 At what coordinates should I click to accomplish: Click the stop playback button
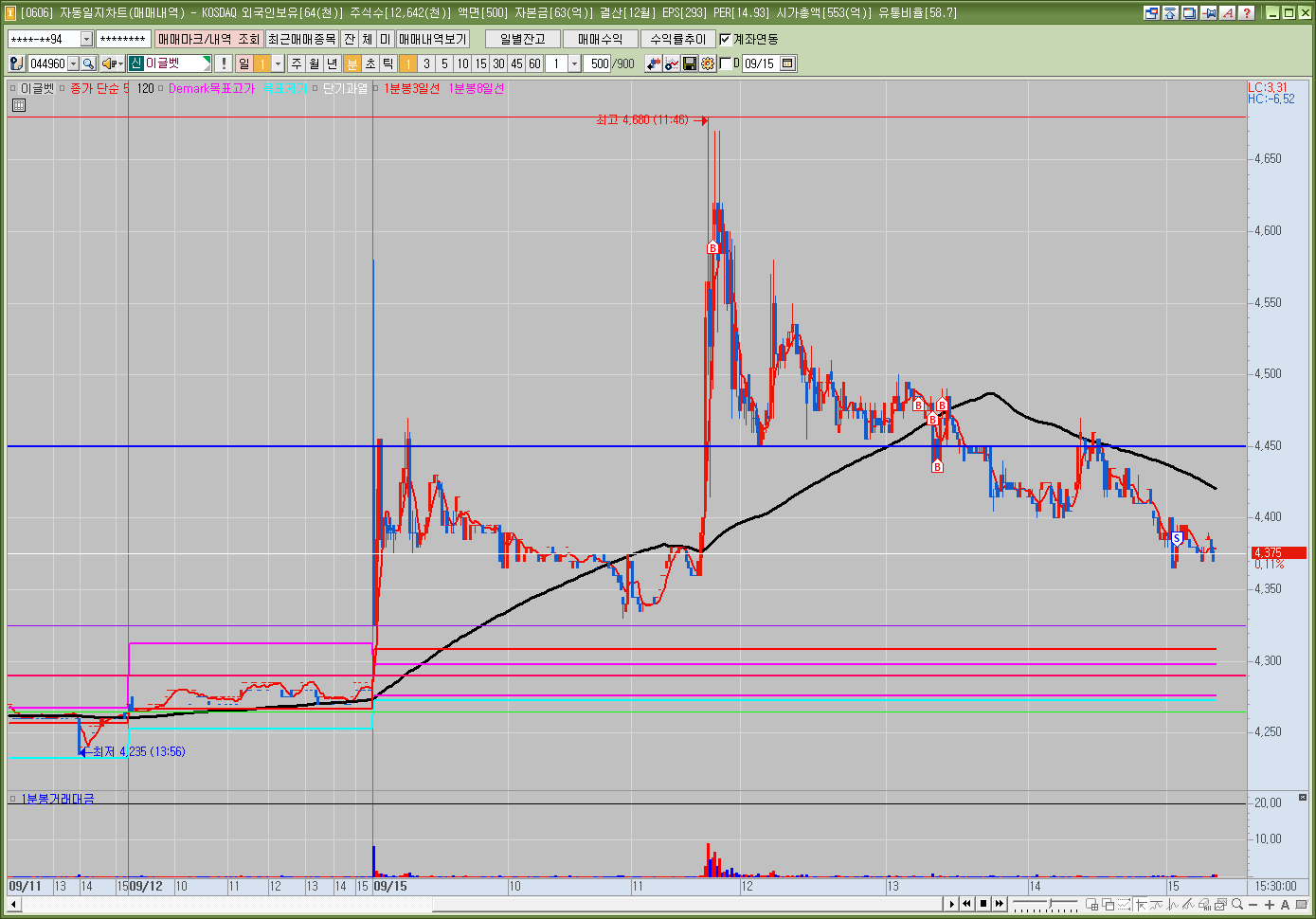pos(983,904)
